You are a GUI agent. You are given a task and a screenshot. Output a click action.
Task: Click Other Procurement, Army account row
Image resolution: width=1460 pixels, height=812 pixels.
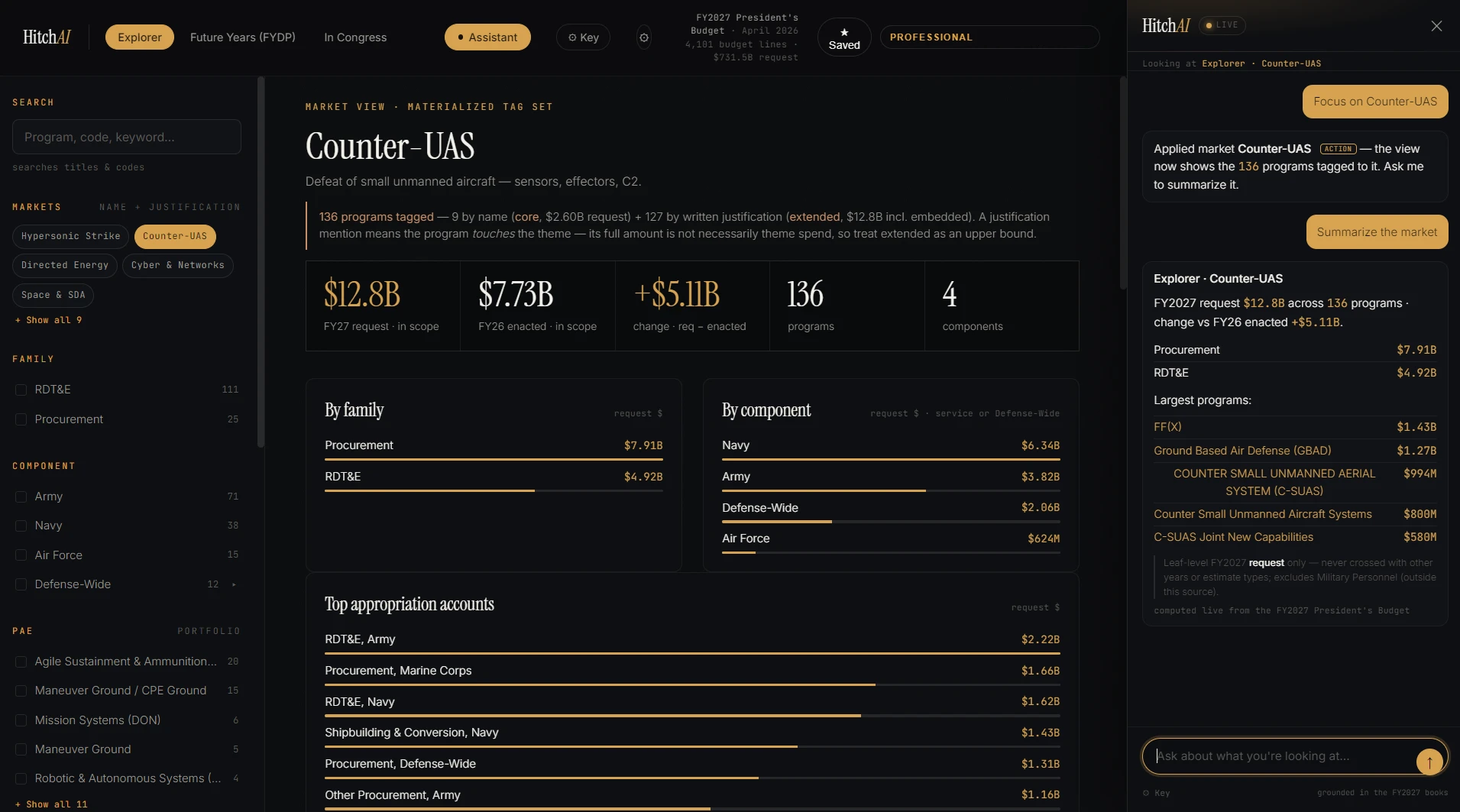tap(692, 799)
